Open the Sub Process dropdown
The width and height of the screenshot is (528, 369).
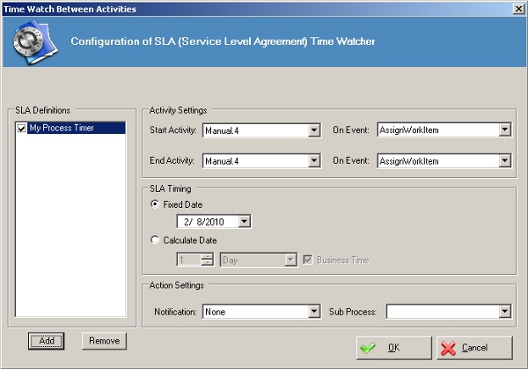pyautogui.click(x=505, y=311)
